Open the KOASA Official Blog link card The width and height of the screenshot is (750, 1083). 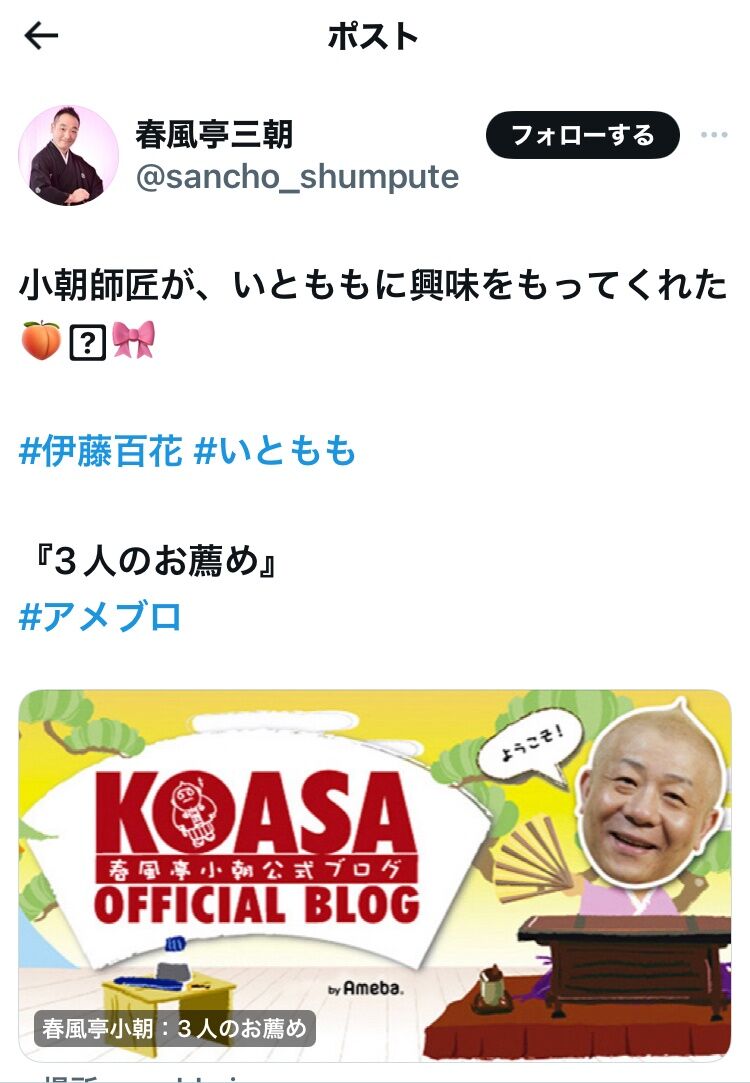pos(374,875)
